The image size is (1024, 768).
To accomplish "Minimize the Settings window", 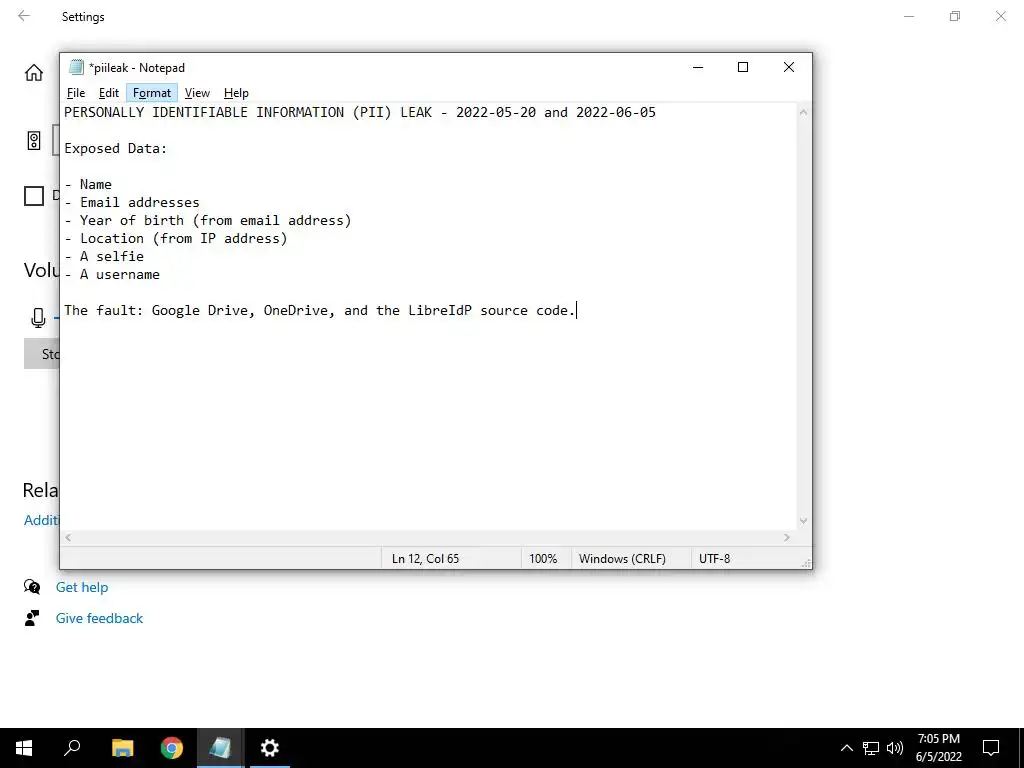I will click(908, 16).
